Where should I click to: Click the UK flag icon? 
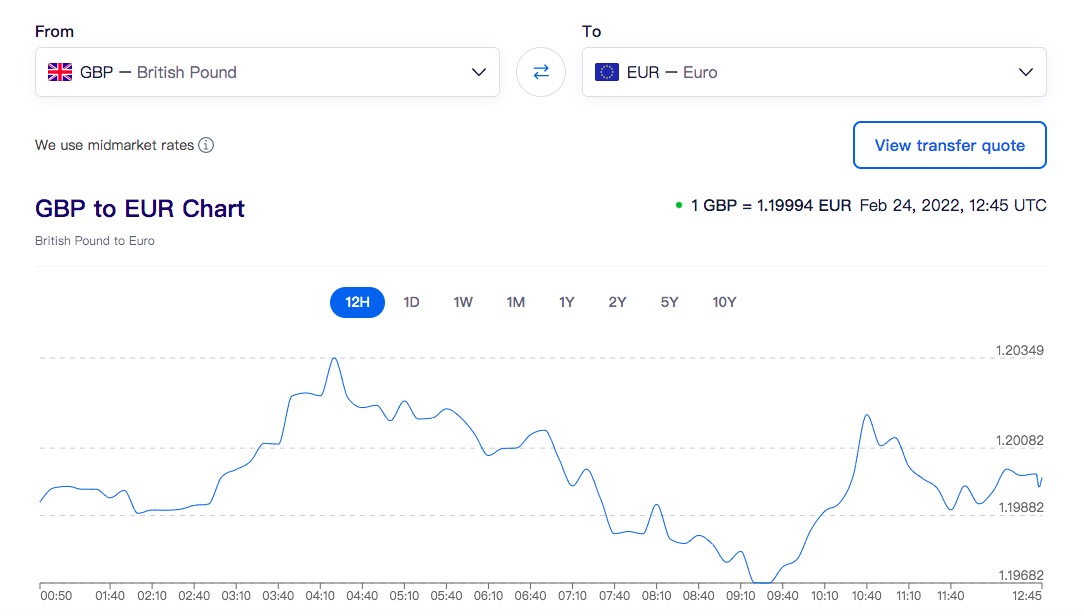tap(61, 72)
